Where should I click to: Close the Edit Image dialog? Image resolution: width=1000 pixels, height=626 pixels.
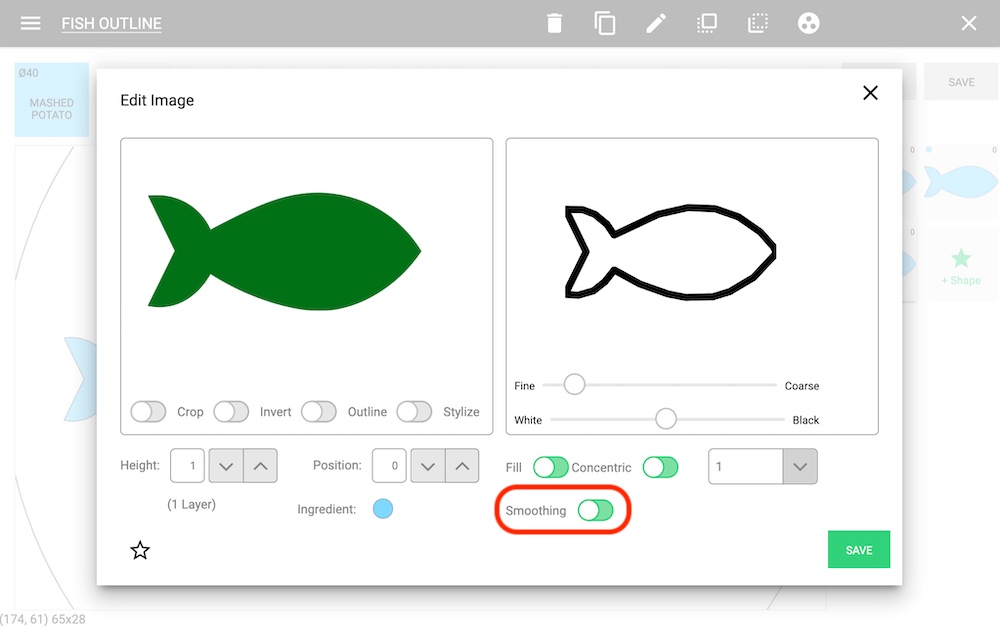click(870, 93)
